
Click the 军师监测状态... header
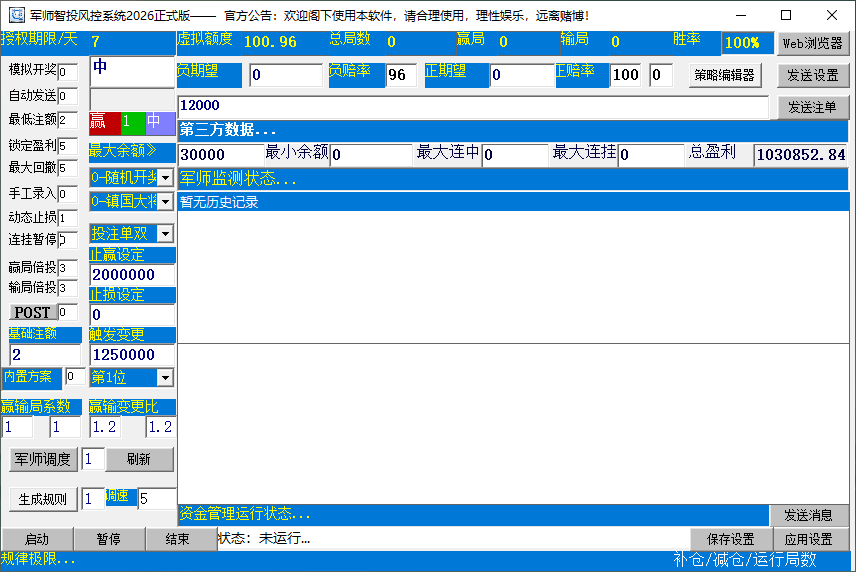pos(513,178)
